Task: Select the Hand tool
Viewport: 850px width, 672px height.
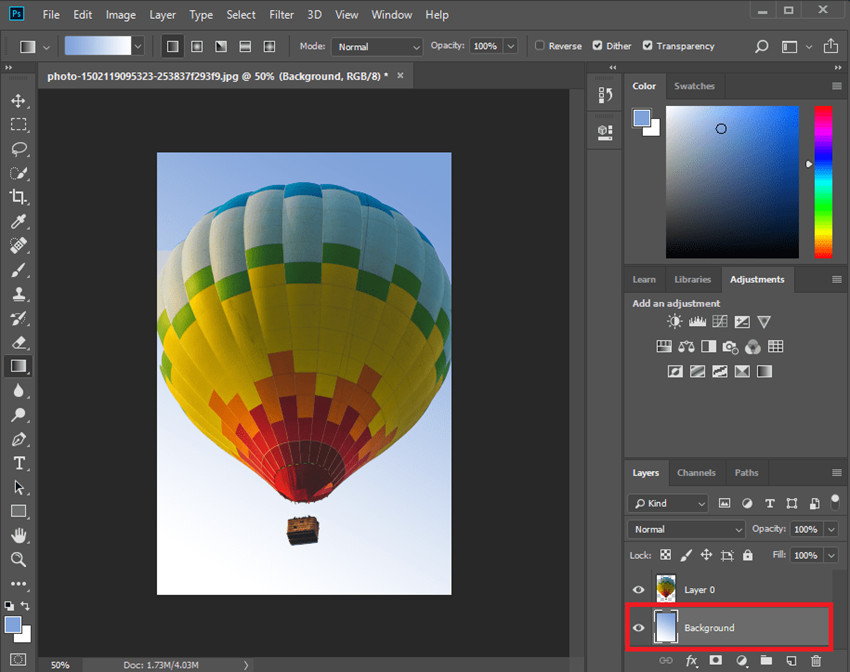Action: pos(18,535)
